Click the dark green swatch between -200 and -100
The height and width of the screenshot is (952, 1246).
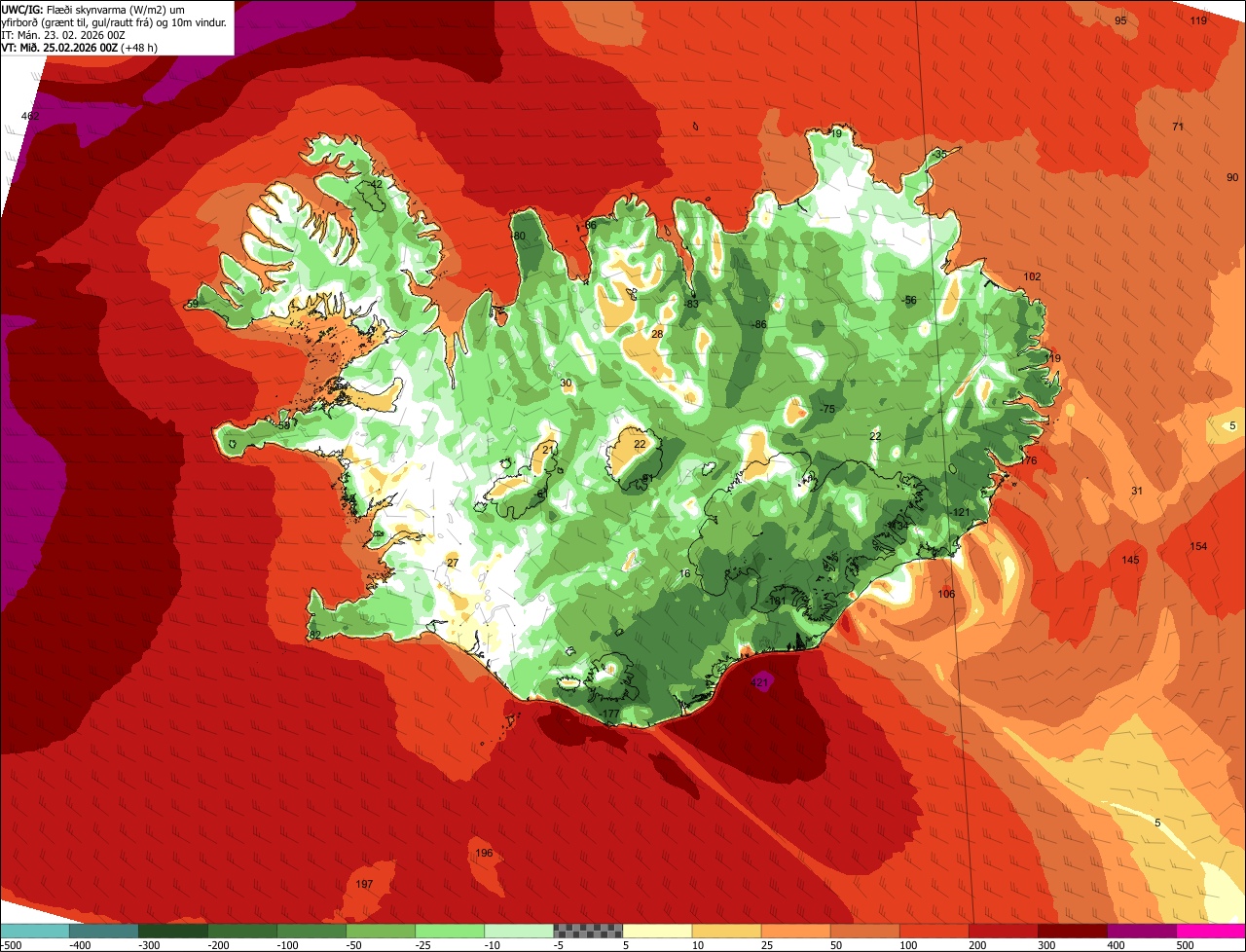tap(241, 931)
